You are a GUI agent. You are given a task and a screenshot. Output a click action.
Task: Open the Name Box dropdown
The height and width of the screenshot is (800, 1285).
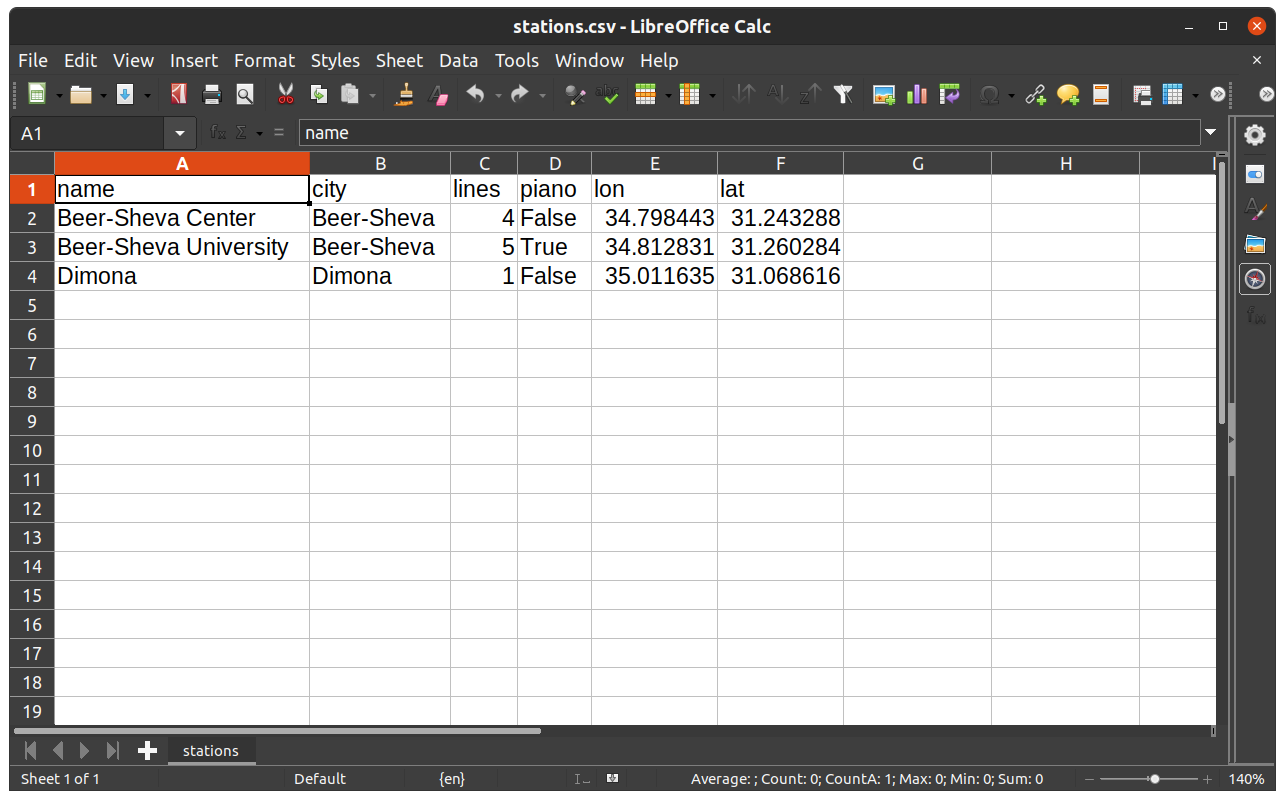(180, 132)
